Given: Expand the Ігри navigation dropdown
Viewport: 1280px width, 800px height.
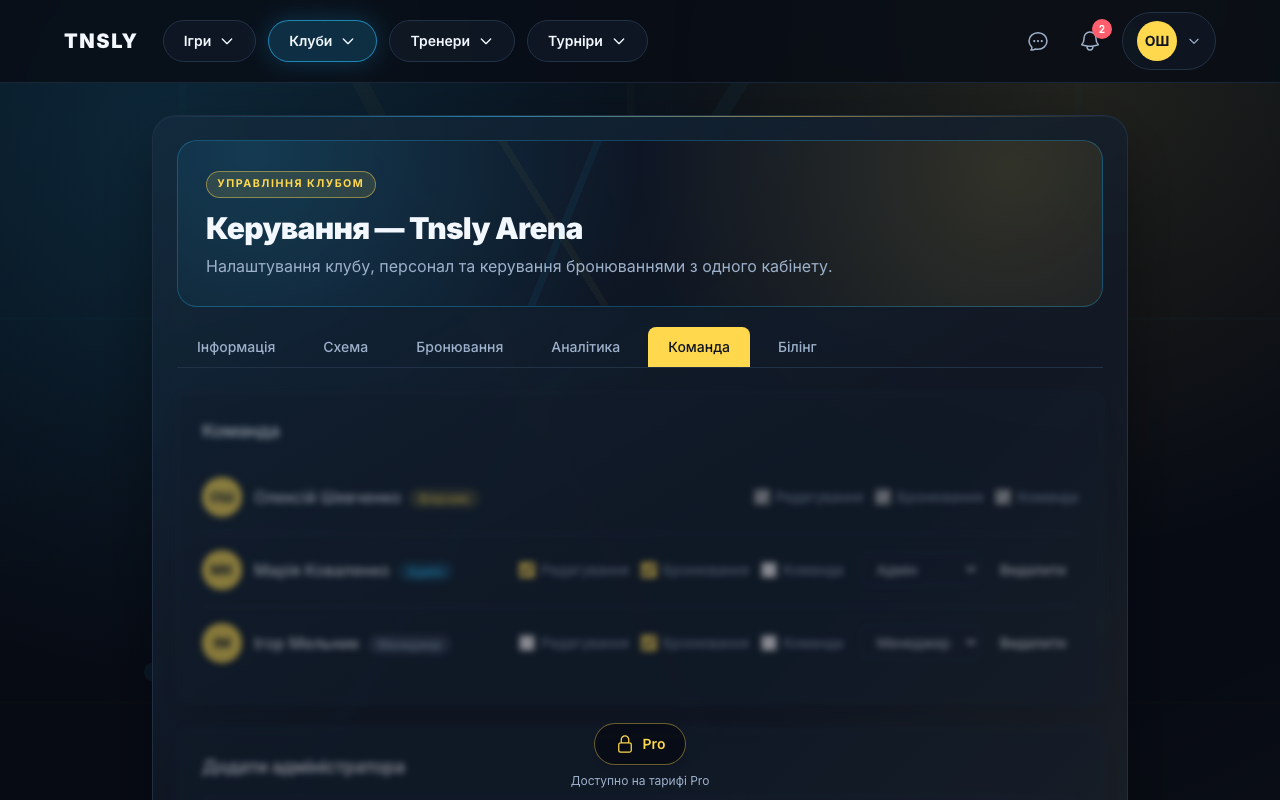Looking at the screenshot, I should pos(209,41).
